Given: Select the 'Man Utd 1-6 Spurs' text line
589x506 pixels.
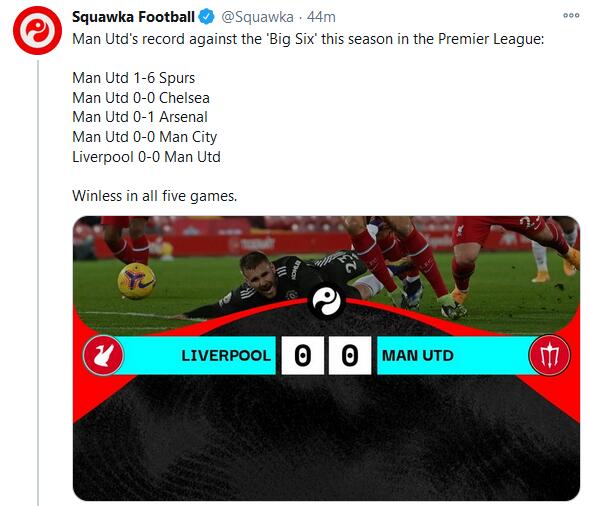Looking at the screenshot, I should pos(133,78).
